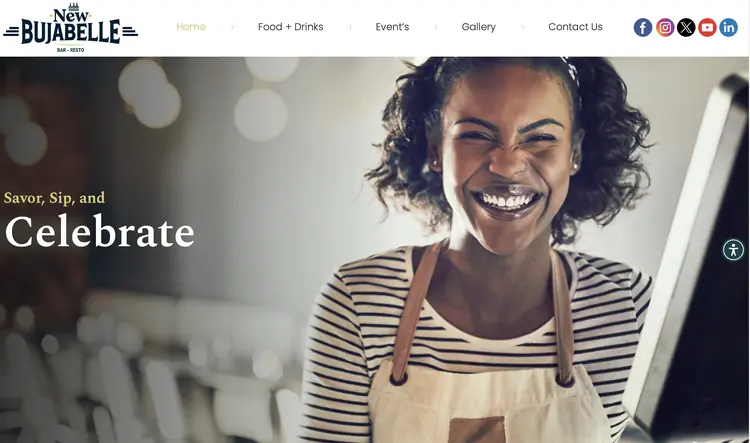Go to the Contact Us page
The height and width of the screenshot is (443, 750).
coord(575,27)
